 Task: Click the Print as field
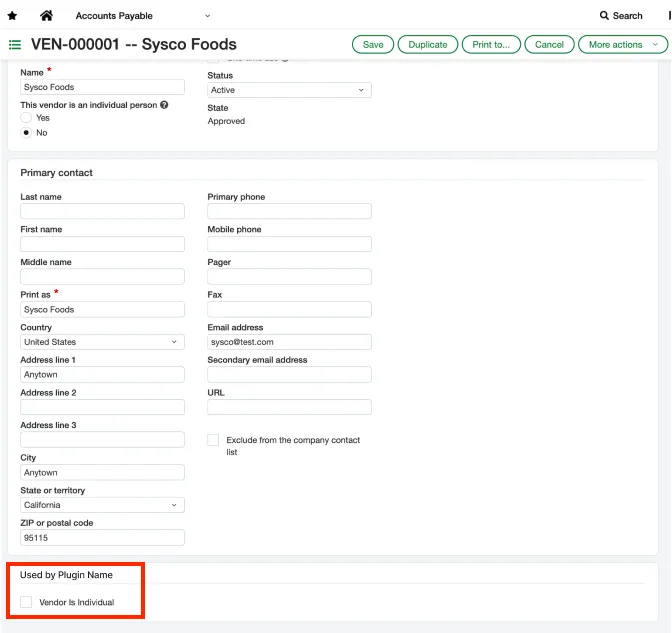[102, 309]
